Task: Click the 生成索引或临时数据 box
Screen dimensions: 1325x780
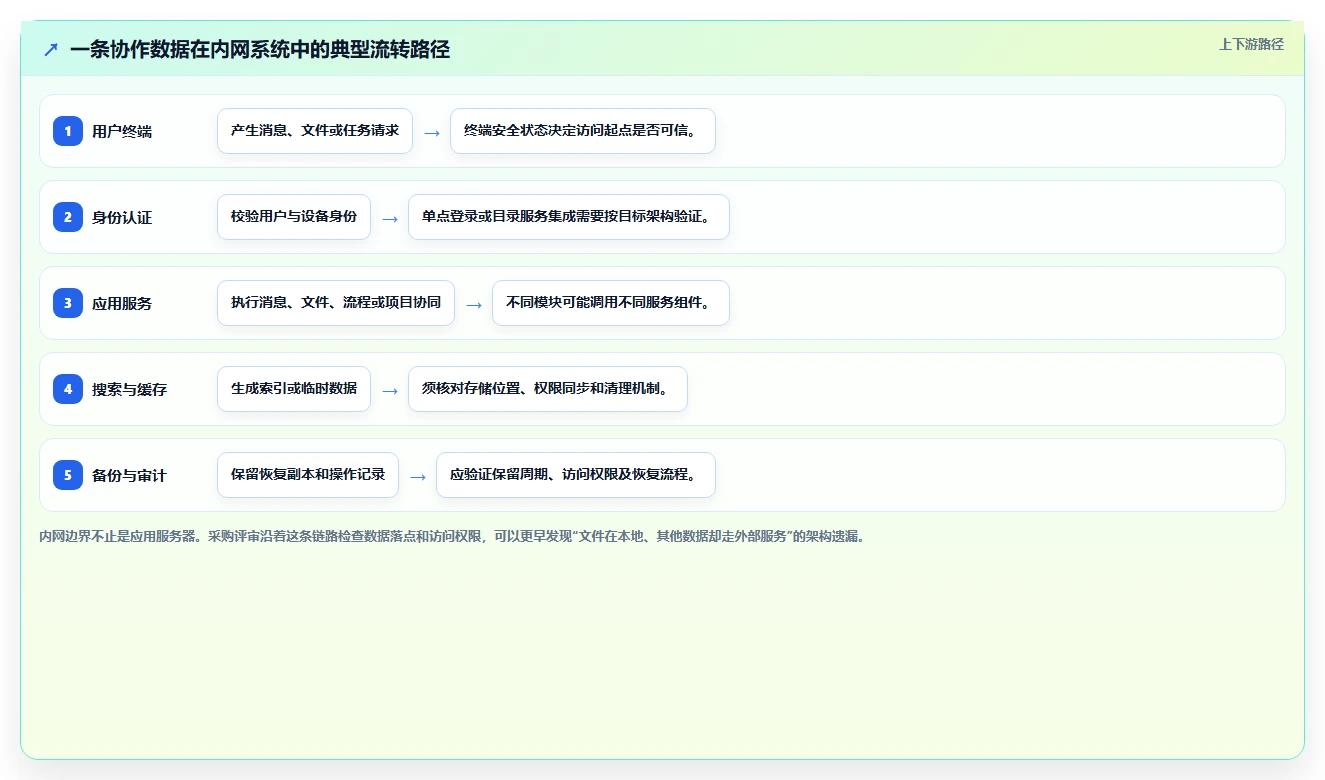Action: point(294,389)
